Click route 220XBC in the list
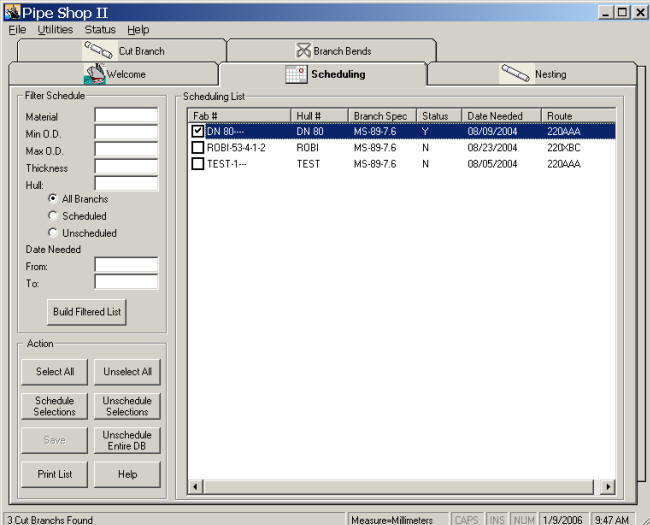The image size is (650, 525). (x=564, y=148)
